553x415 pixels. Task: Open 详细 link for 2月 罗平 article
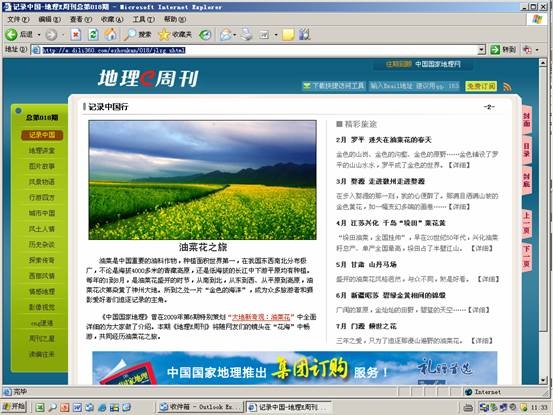pyautogui.click(x=459, y=165)
